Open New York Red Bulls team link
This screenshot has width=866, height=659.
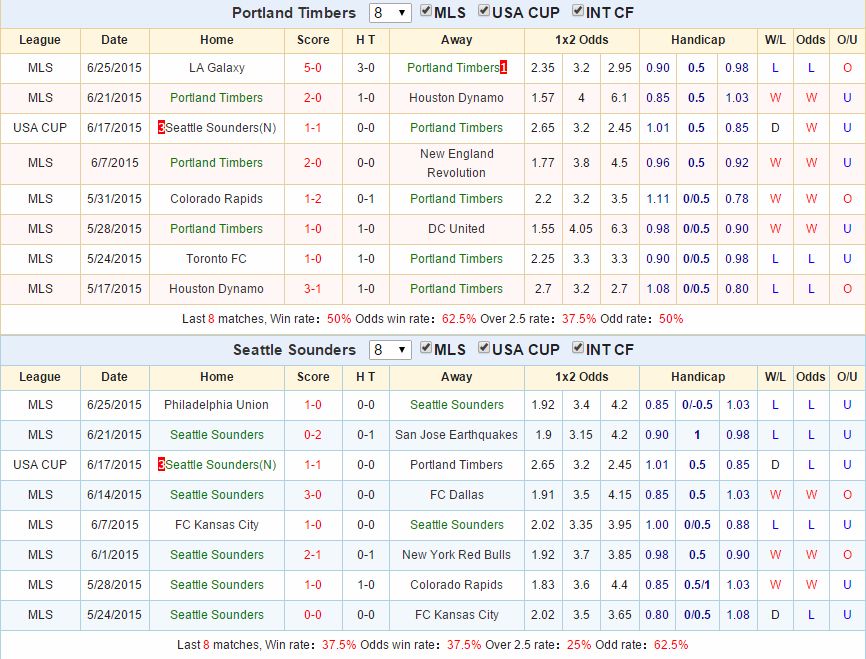click(456, 555)
